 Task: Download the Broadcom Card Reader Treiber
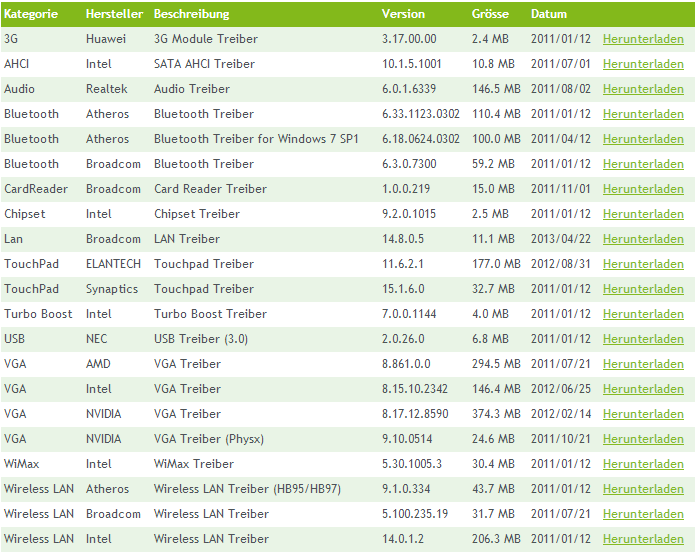(643, 189)
